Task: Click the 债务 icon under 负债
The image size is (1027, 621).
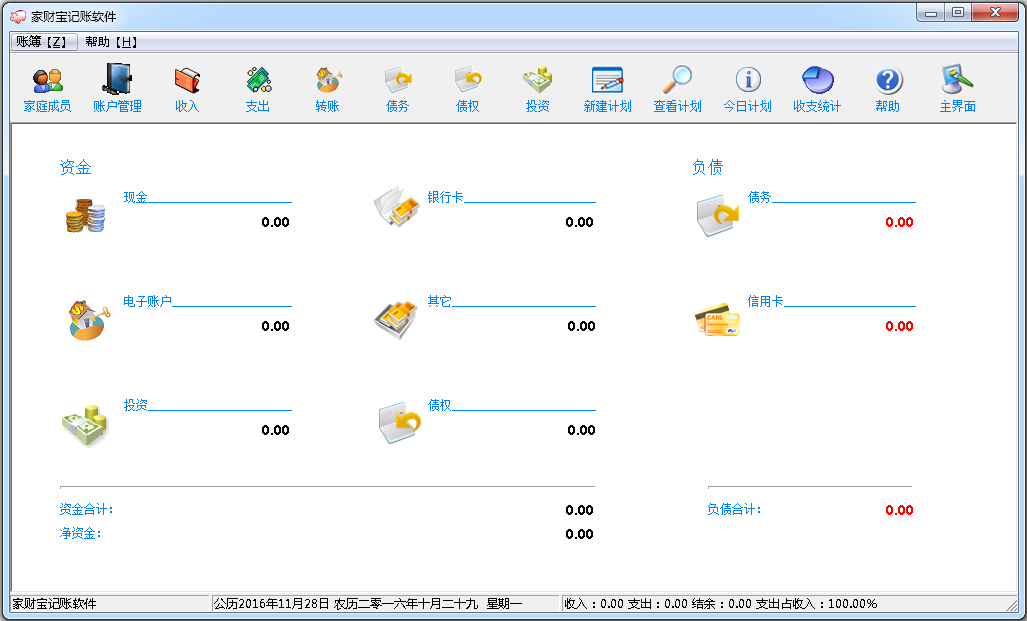Action: [718, 215]
